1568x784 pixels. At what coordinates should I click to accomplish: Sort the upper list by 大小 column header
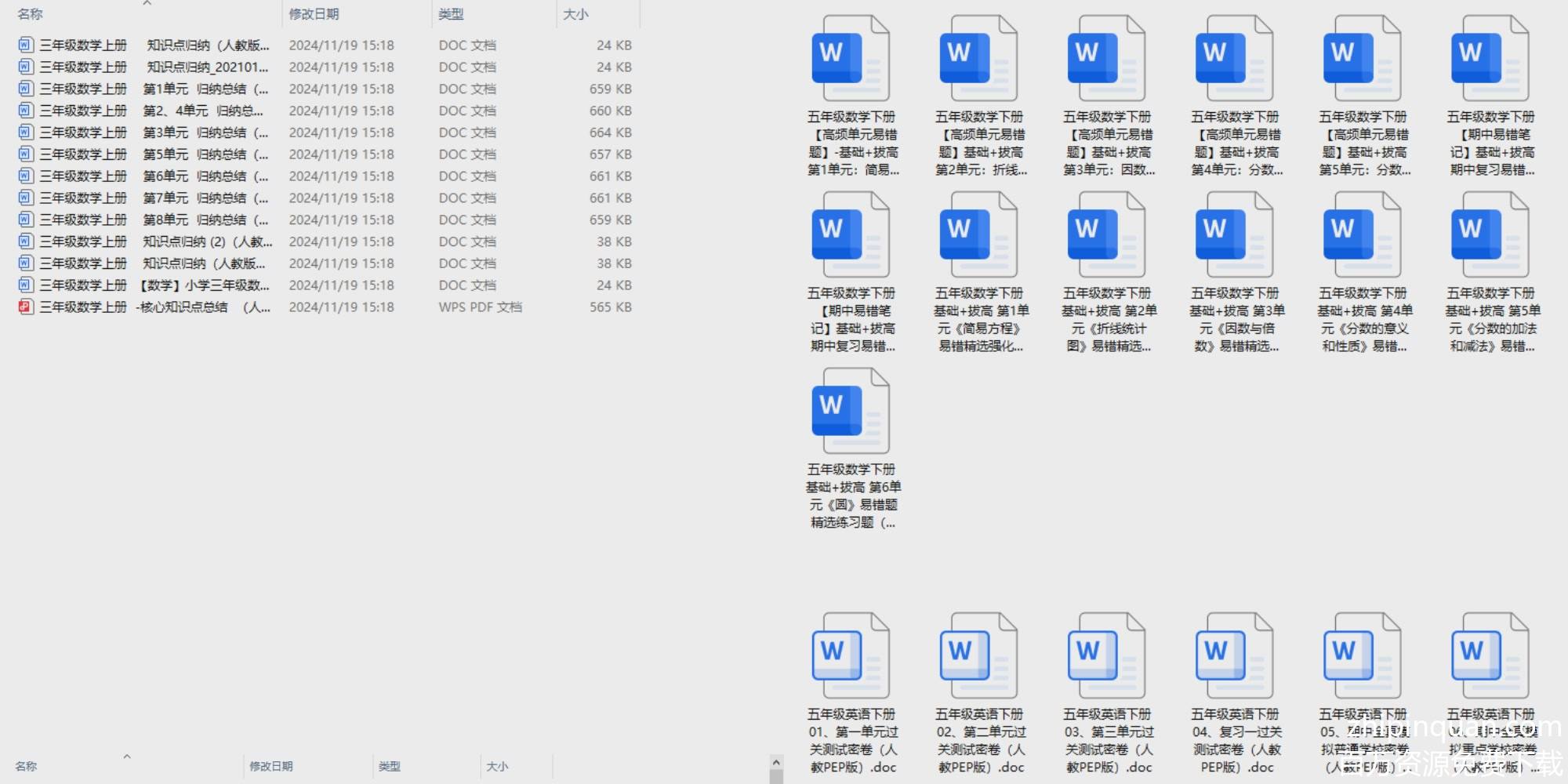575,14
